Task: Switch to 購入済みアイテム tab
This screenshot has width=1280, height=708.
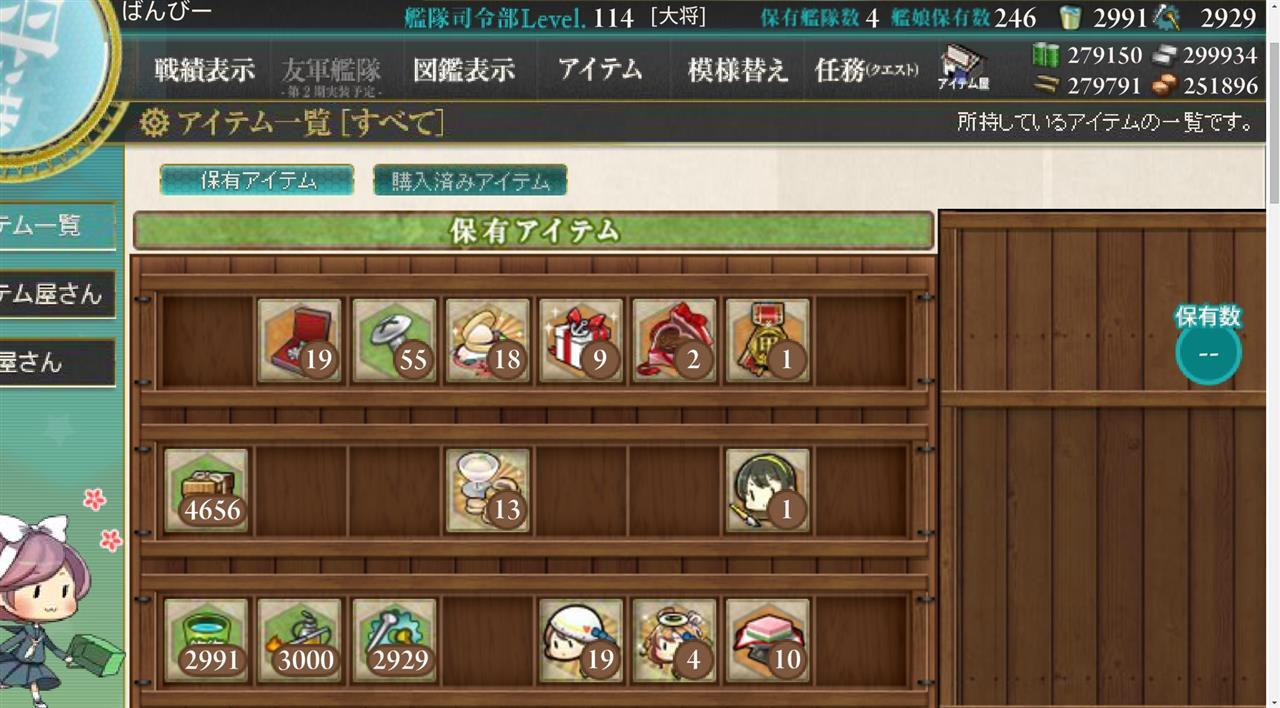Action: (x=470, y=180)
